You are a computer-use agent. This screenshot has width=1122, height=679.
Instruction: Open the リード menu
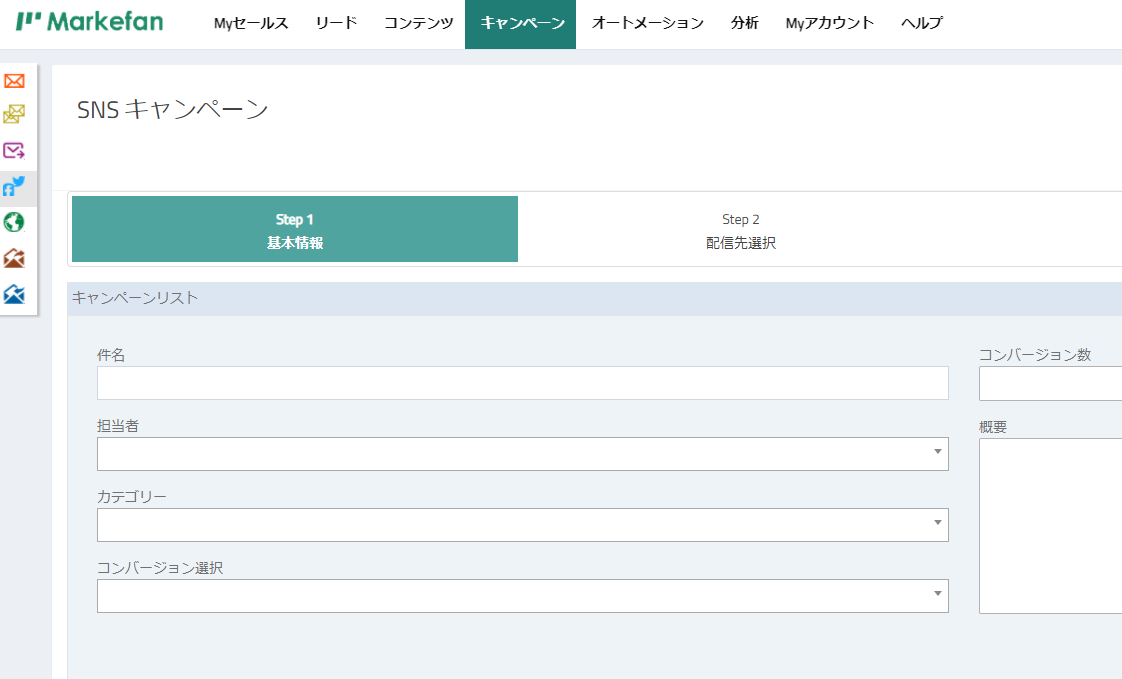coord(336,23)
